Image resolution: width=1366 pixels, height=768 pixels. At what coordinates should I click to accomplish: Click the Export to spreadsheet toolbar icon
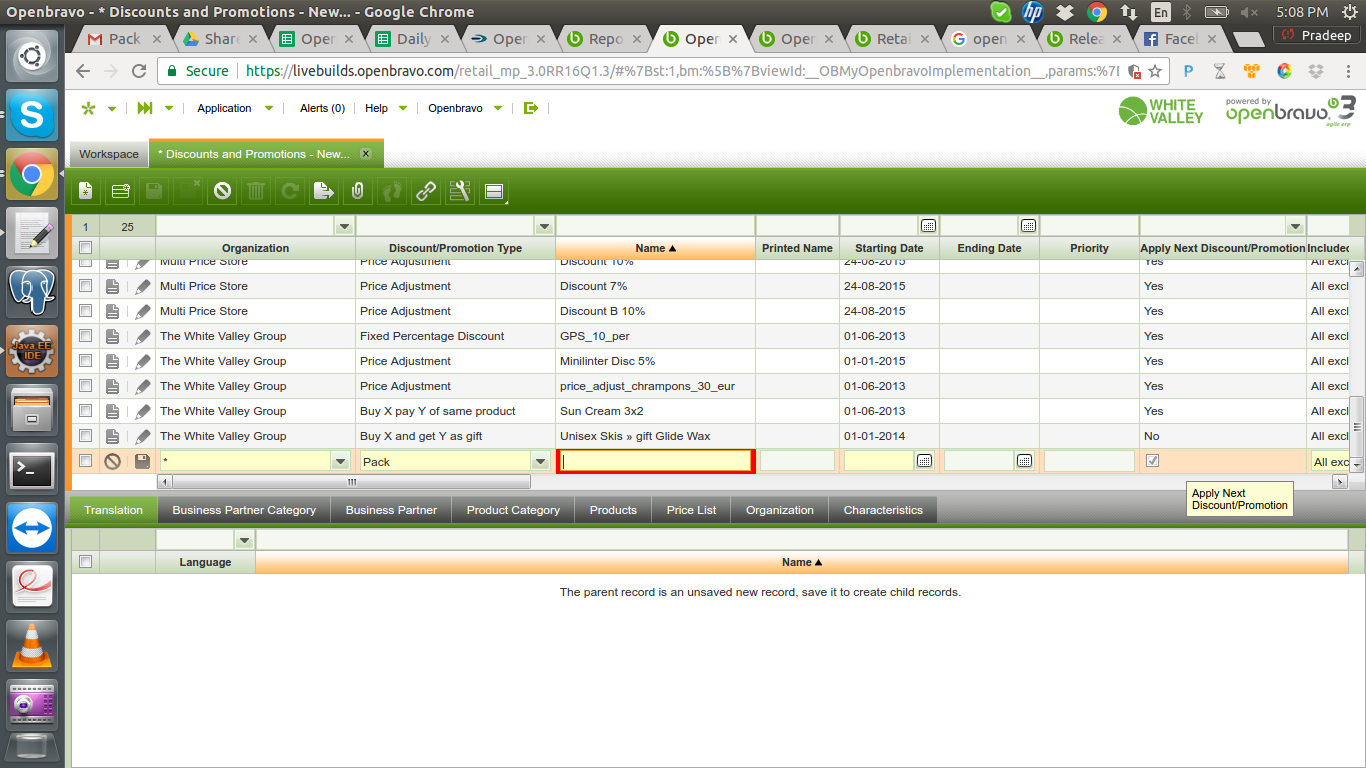tap(324, 191)
